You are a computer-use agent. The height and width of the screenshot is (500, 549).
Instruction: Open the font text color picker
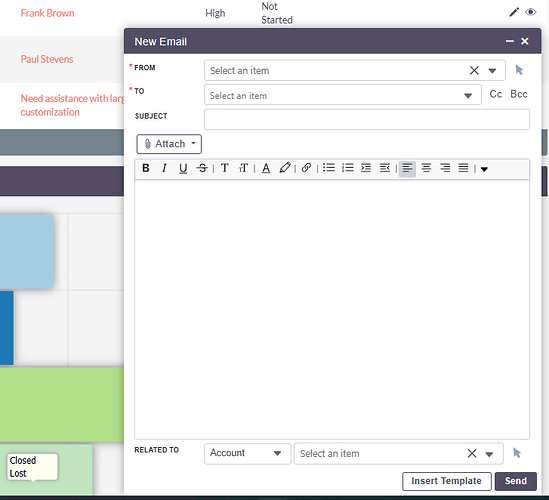point(266,168)
